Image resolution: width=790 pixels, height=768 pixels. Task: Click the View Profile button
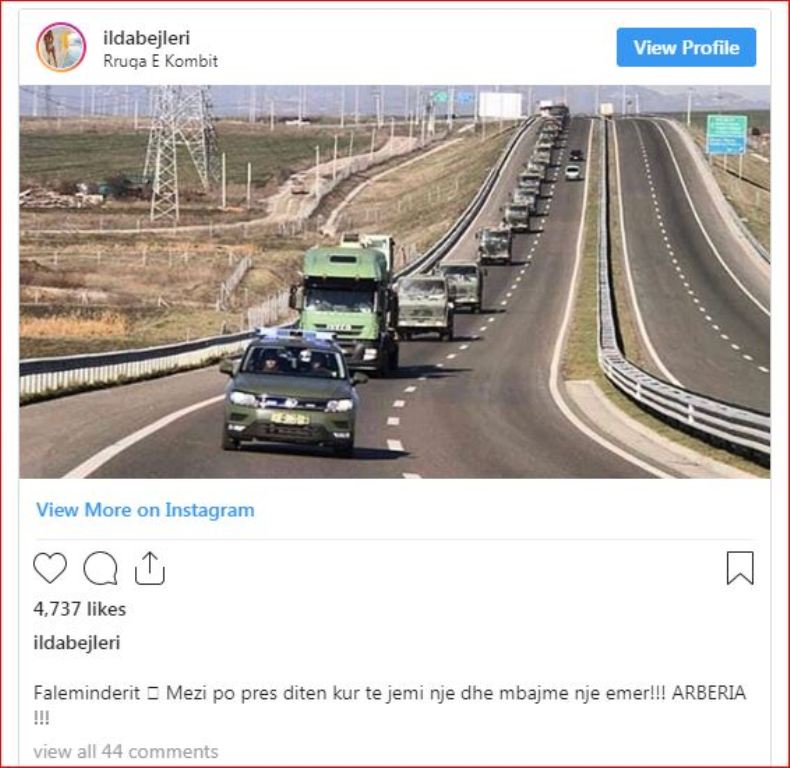[x=686, y=47]
